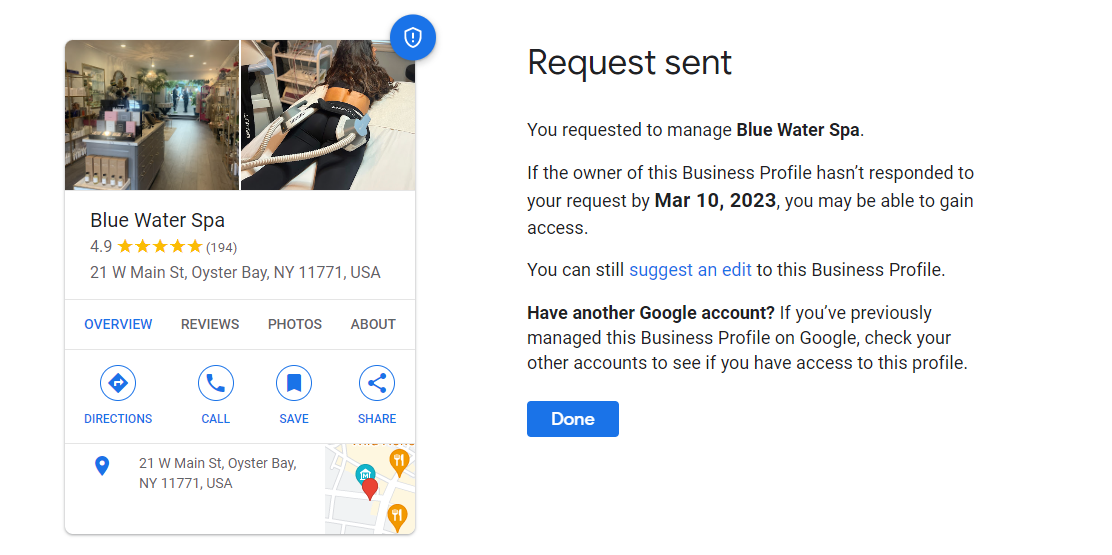1112x555 pixels.
Task: Open the Reviews tab
Action: coord(210,324)
